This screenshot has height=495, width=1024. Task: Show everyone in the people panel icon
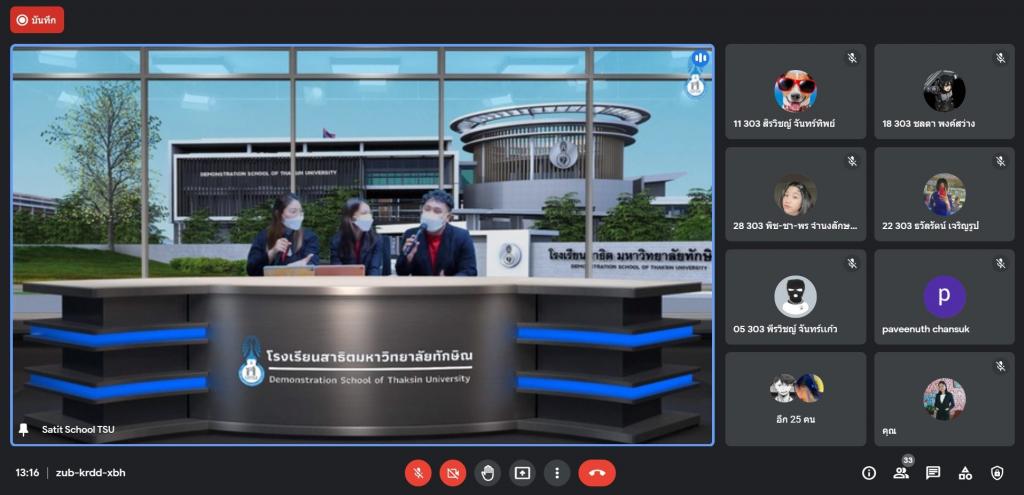[901, 473]
